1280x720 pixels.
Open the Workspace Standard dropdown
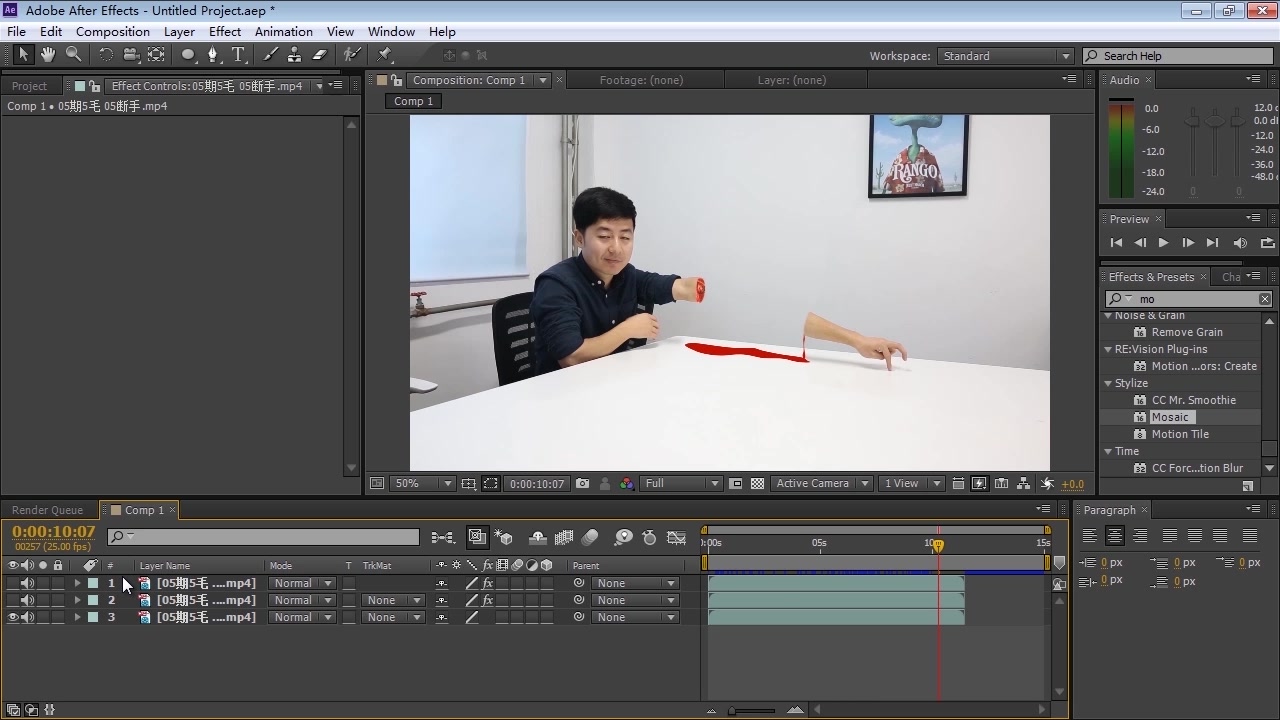click(x=1006, y=56)
